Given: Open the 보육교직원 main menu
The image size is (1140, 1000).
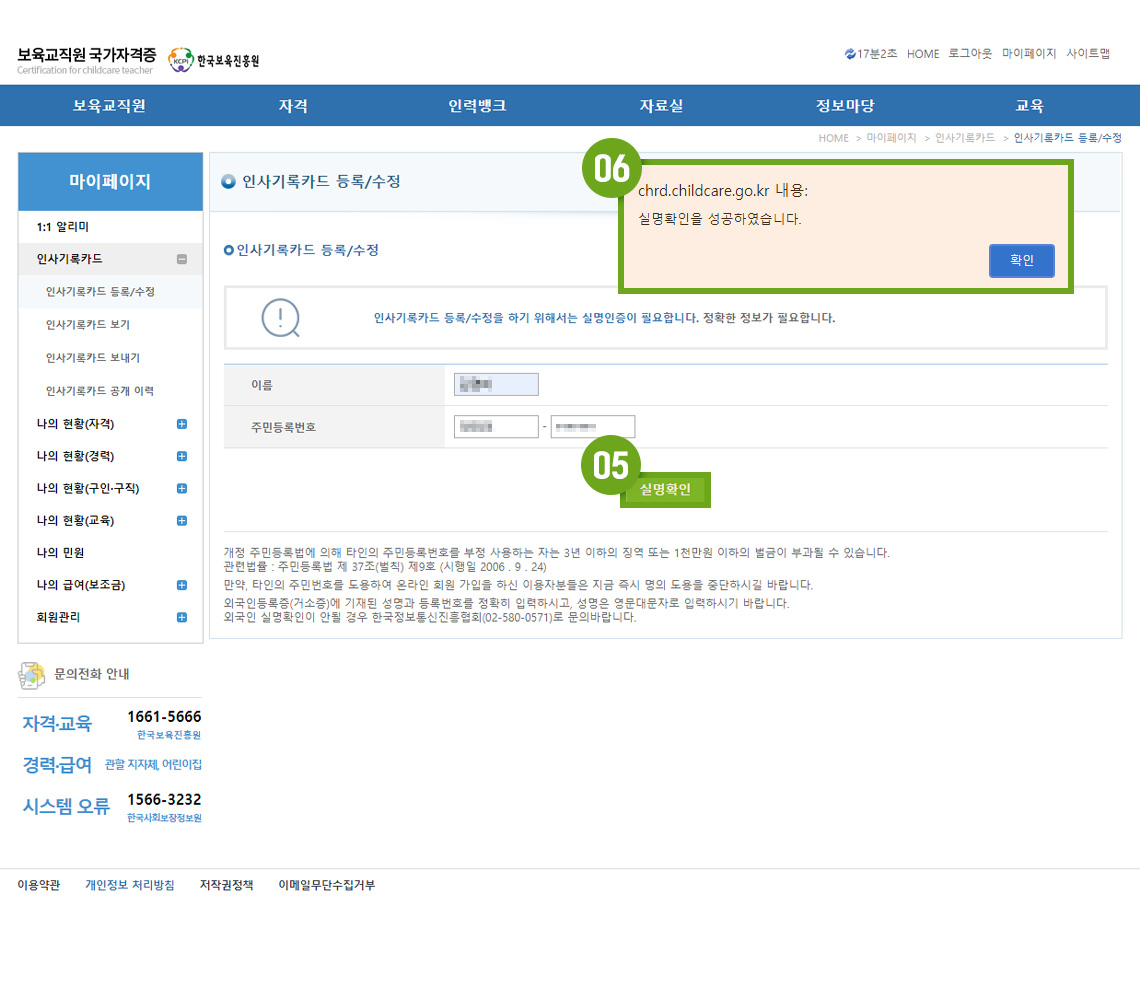Looking at the screenshot, I should pos(109,106).
